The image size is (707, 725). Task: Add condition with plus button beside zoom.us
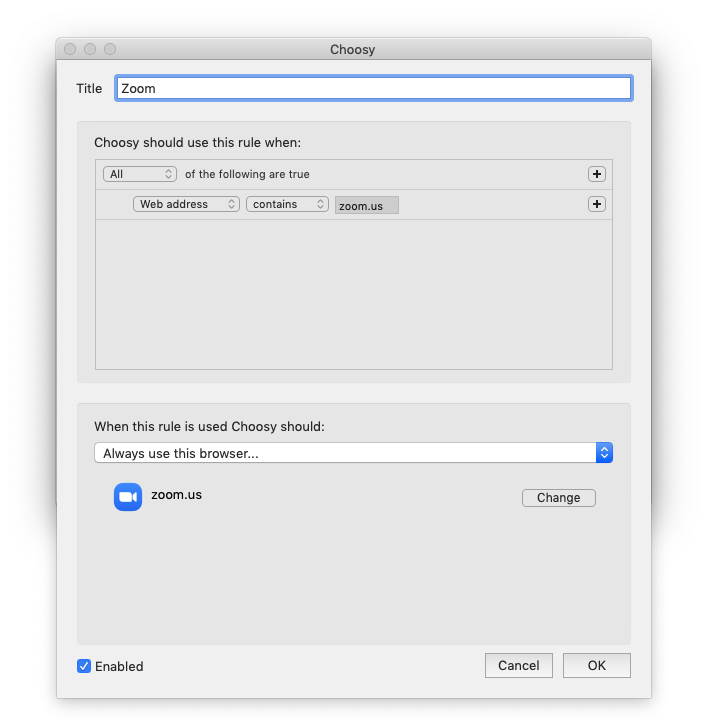(x=596, y=204)
